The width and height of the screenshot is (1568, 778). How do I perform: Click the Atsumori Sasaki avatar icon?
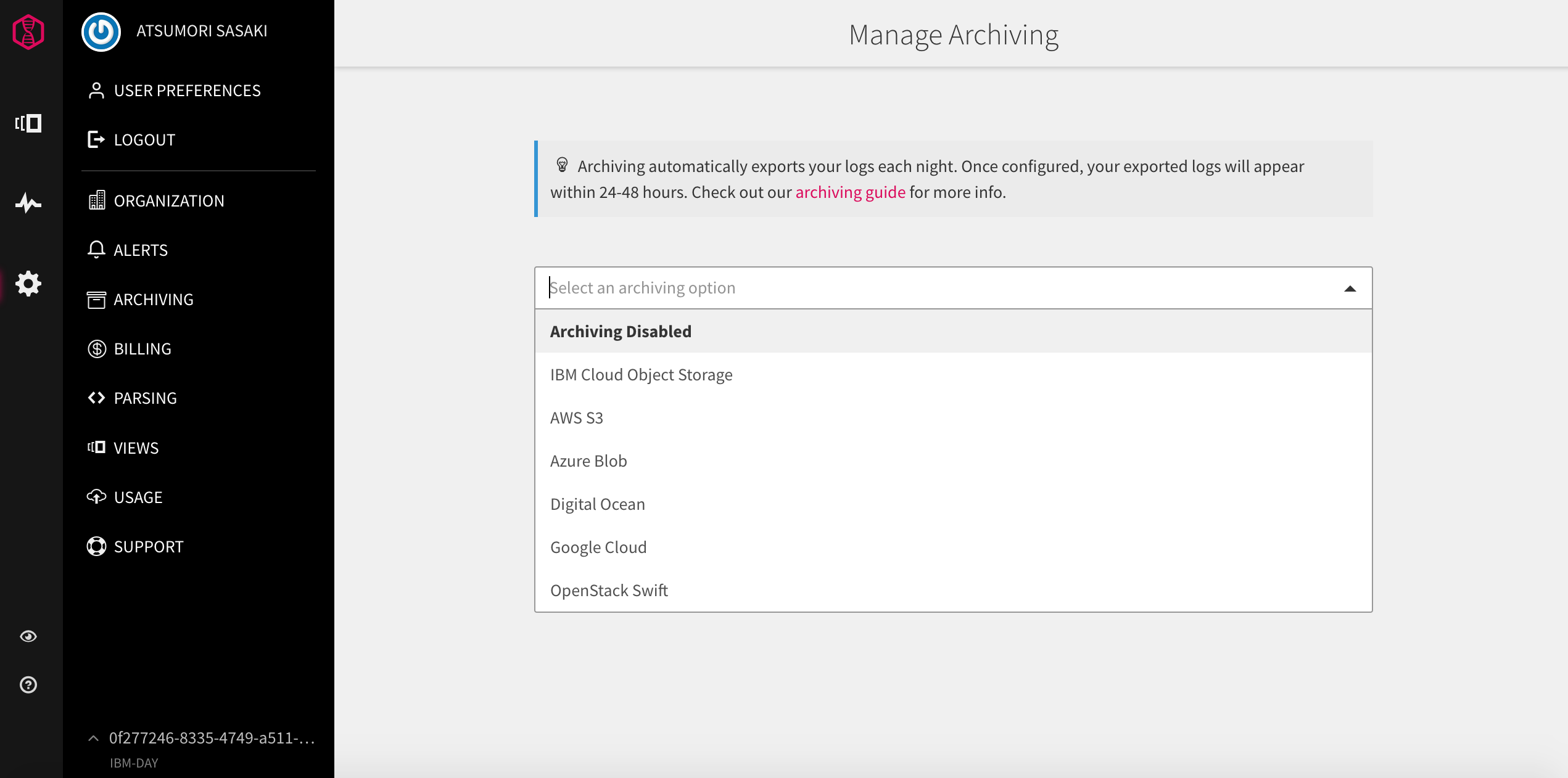point(101,32)
